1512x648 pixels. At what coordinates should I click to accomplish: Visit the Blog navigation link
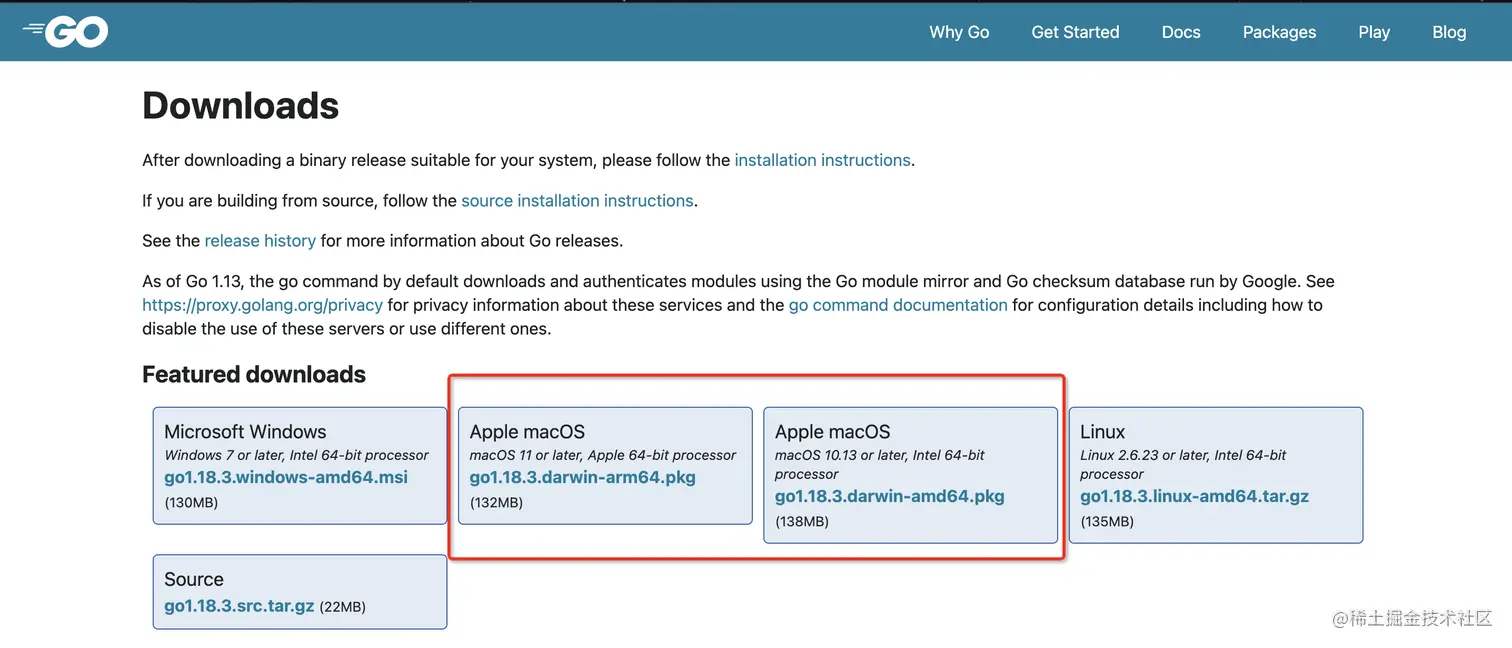point(1449,32)
